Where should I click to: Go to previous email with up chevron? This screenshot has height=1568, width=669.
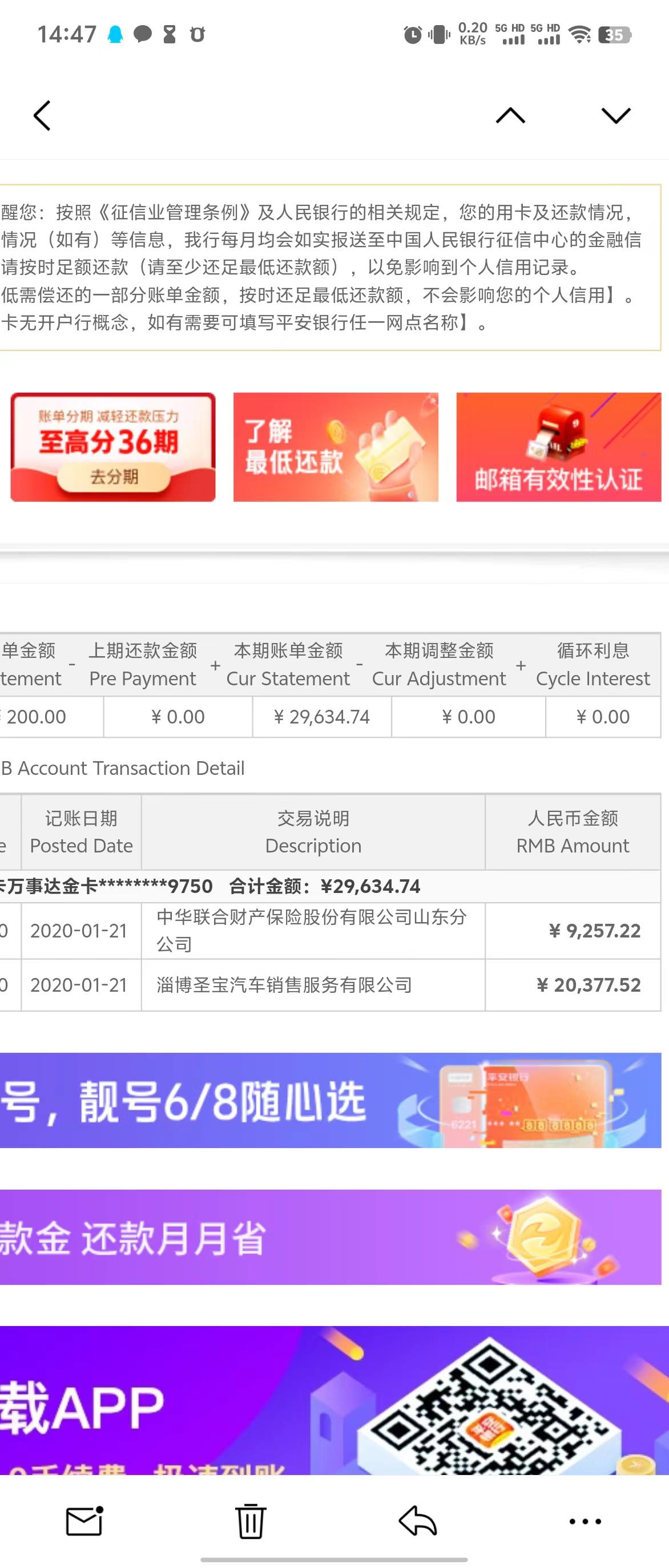[510, 115]
